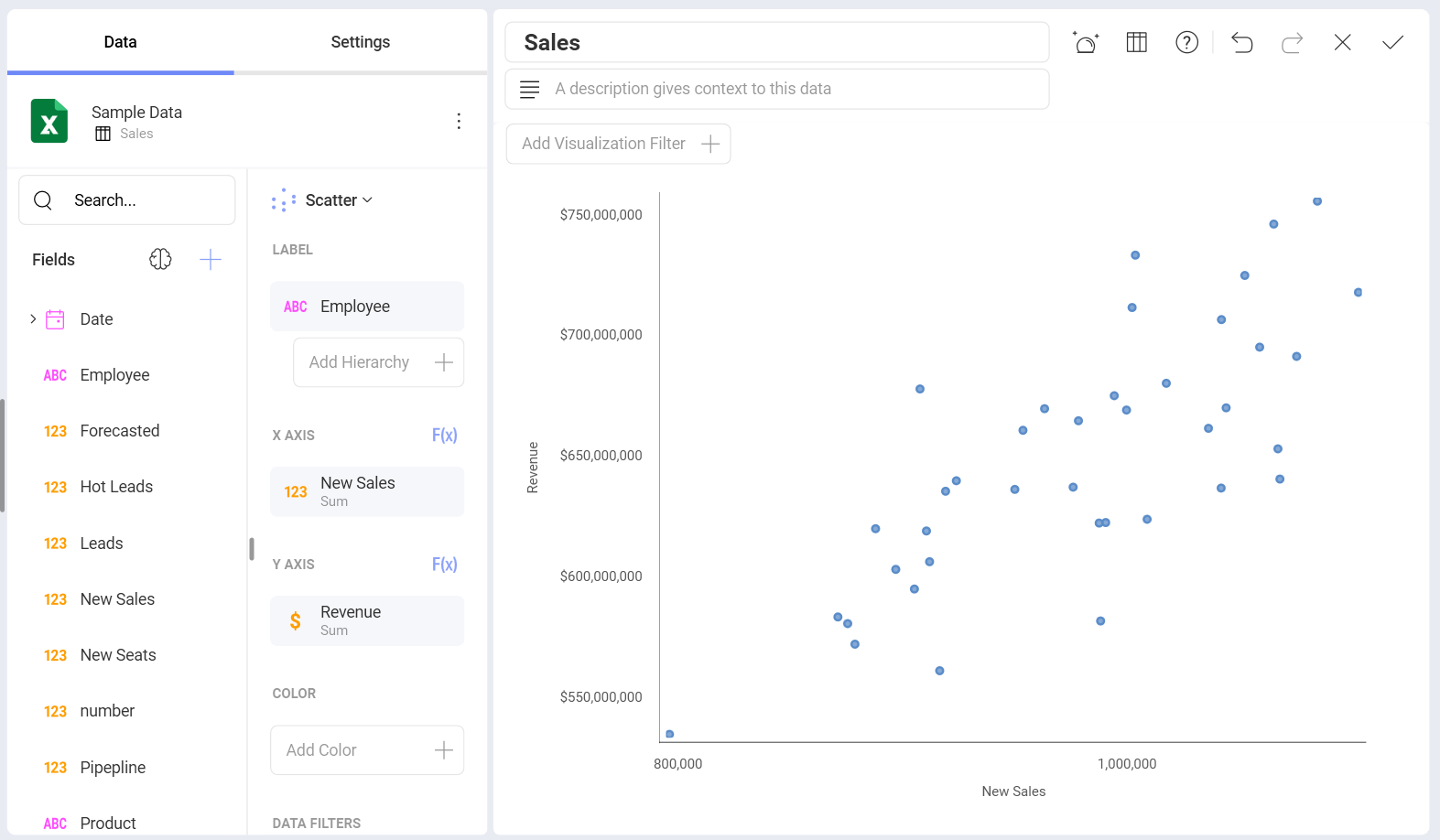1440x840 pixels.
Task: Click the Revenue Sum Y axis pill
Action: (x=367, y=620)
